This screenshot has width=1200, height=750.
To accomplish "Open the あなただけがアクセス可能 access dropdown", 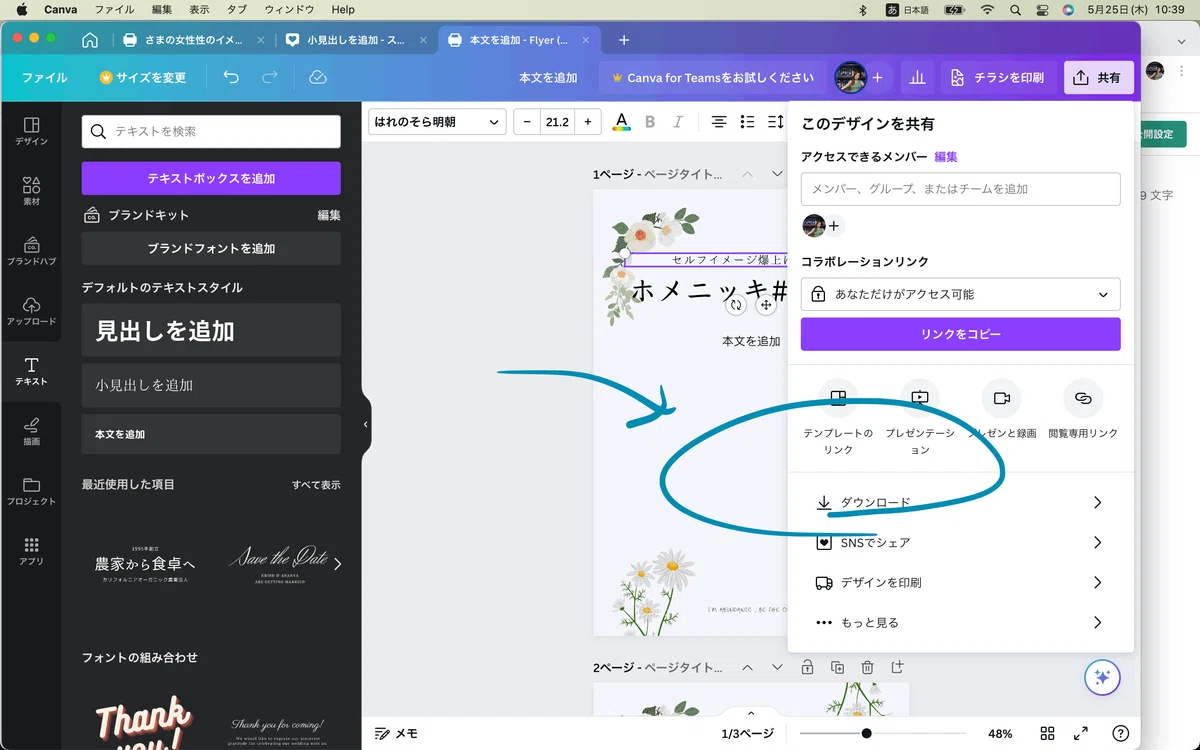I will [x=960, y=294].
